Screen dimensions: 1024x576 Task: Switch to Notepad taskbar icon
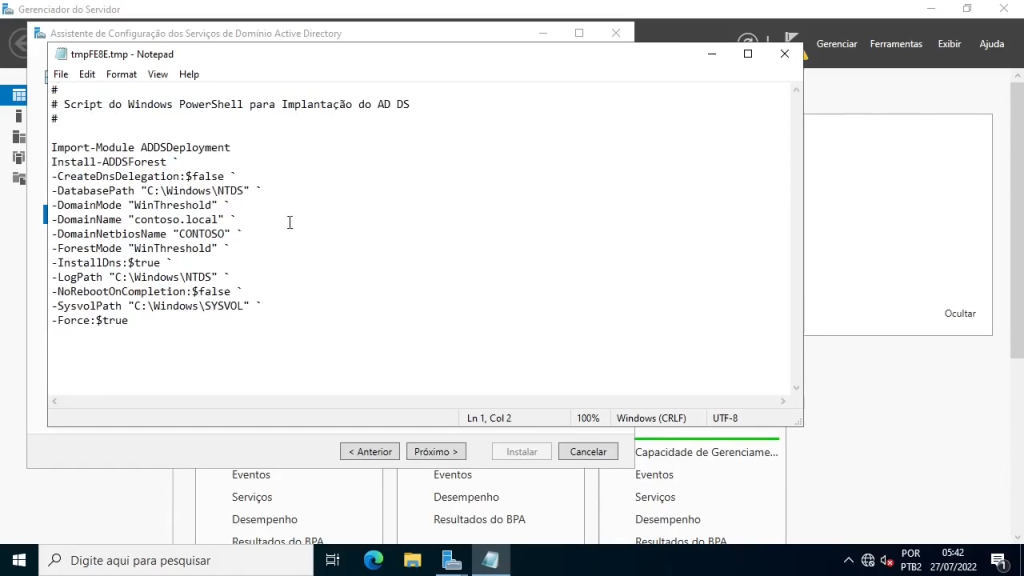pos(490,560)
